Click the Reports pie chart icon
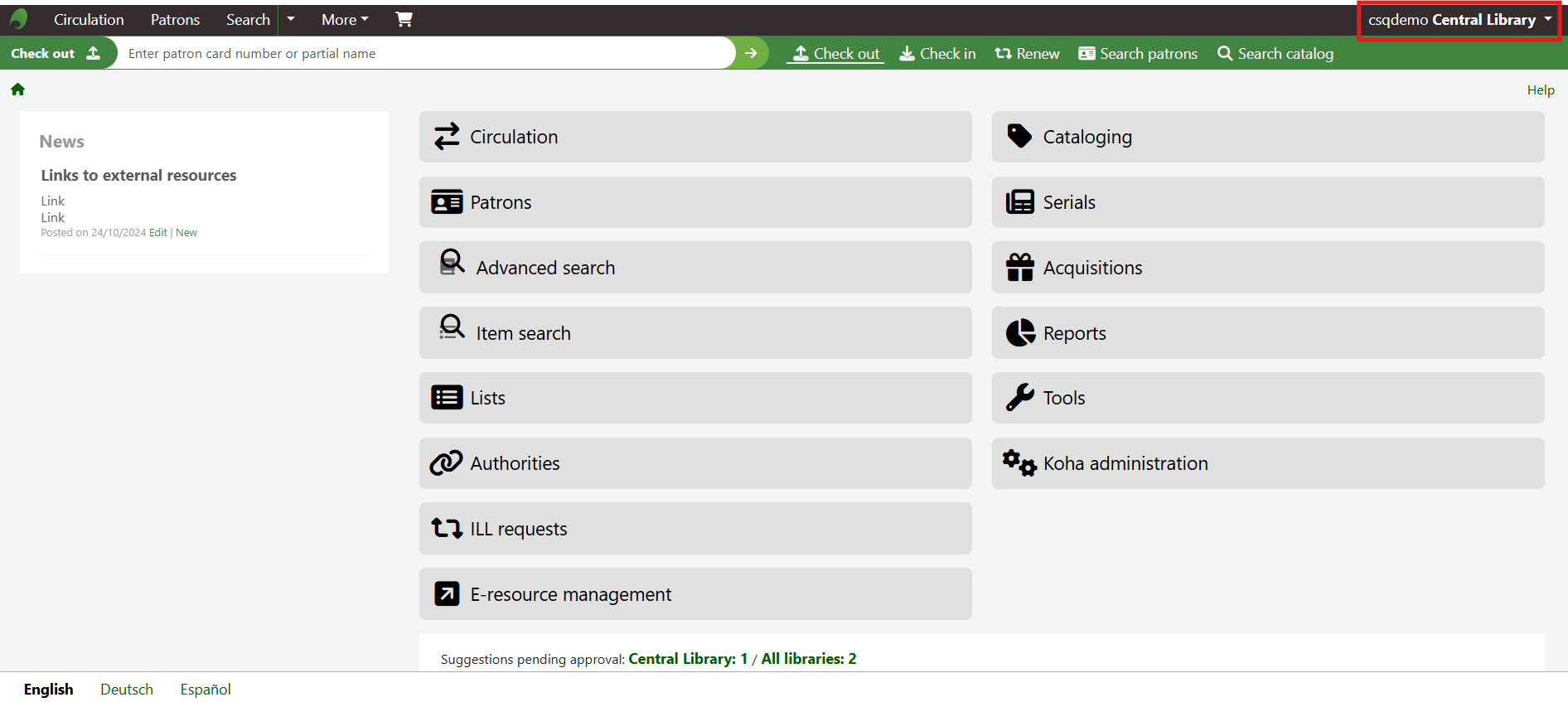 pyautogui.click(x=1020, y=332)
